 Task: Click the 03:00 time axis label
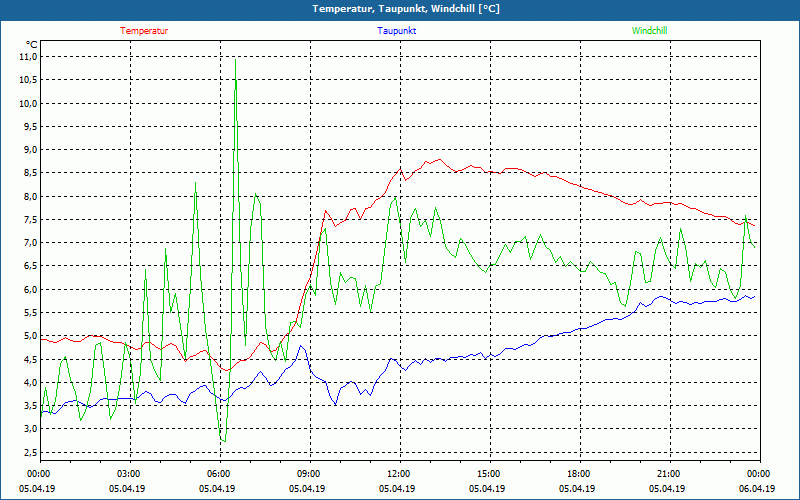click(127, 474)
